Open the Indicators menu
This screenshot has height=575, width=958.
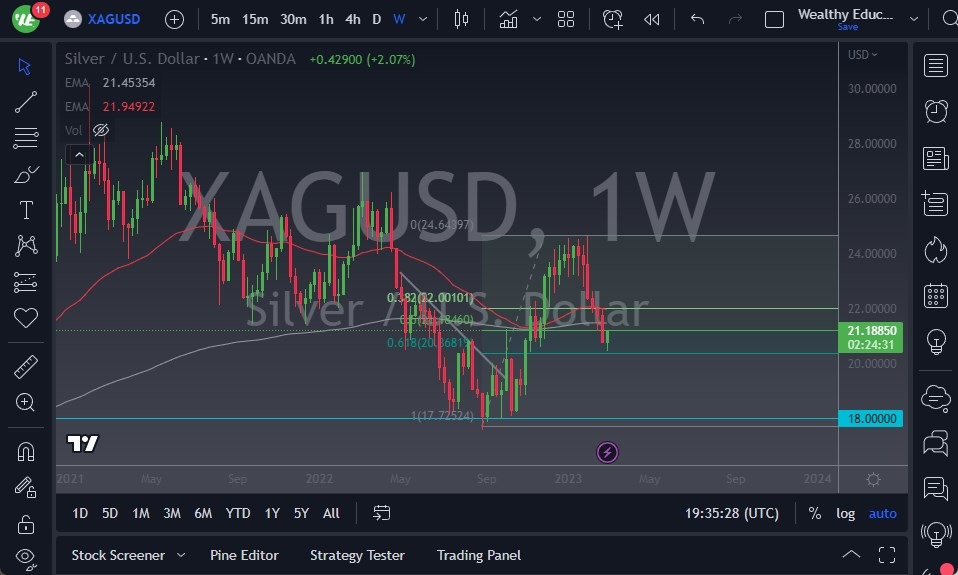tap(508, 20)
